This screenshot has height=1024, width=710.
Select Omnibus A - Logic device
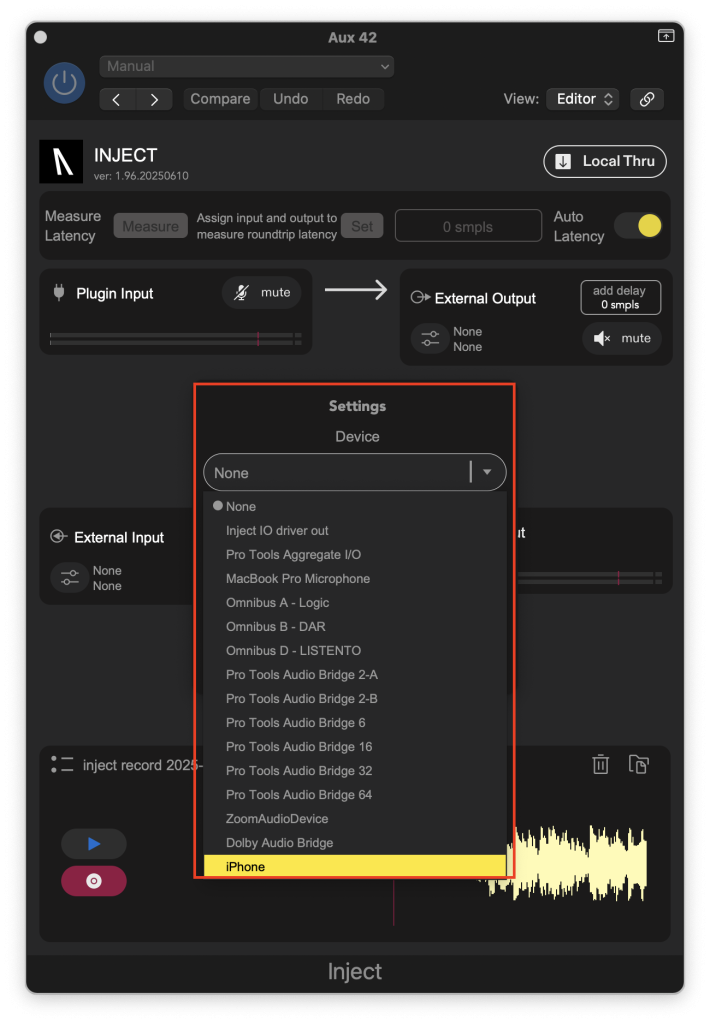(355, 603)
